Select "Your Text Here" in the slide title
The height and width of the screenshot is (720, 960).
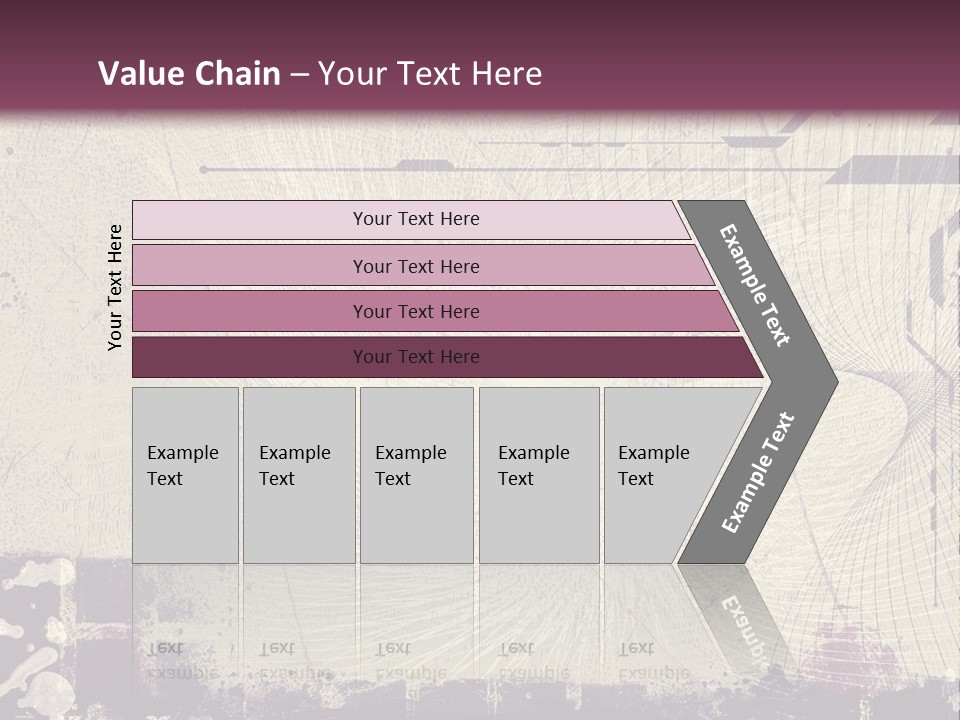click(430, 74)
